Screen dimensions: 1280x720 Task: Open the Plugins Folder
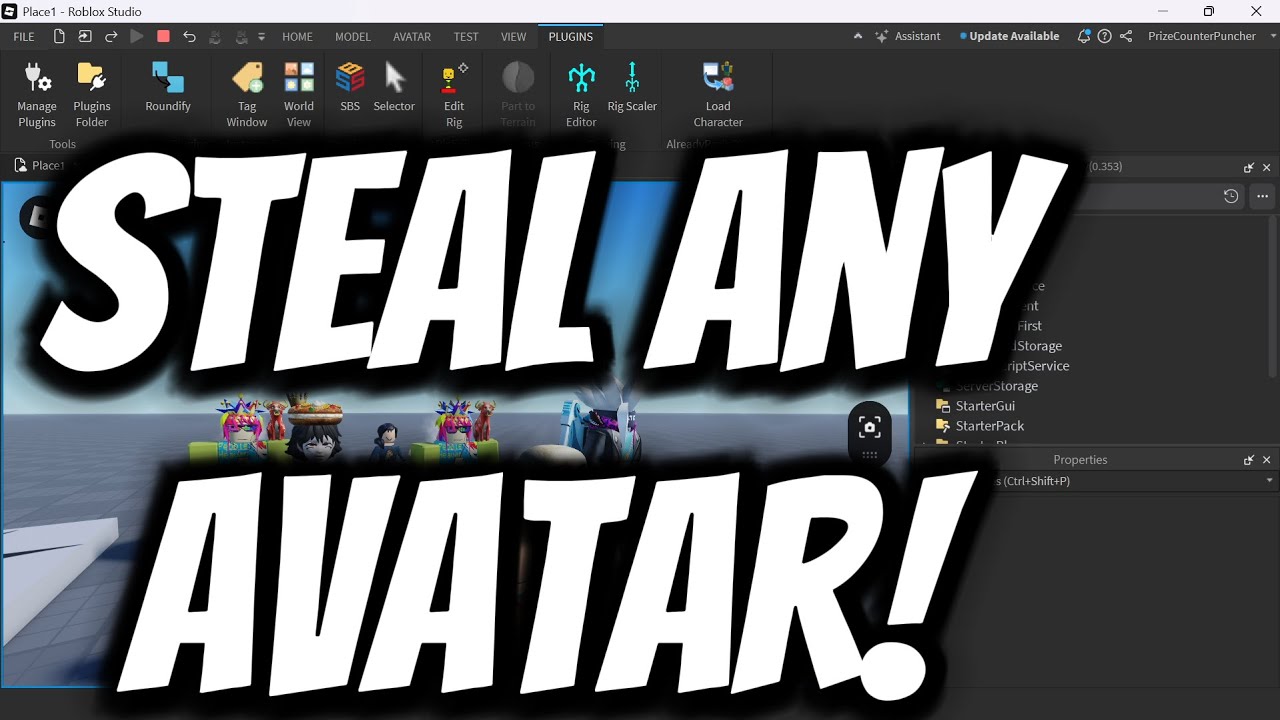[x=92, y=95]
